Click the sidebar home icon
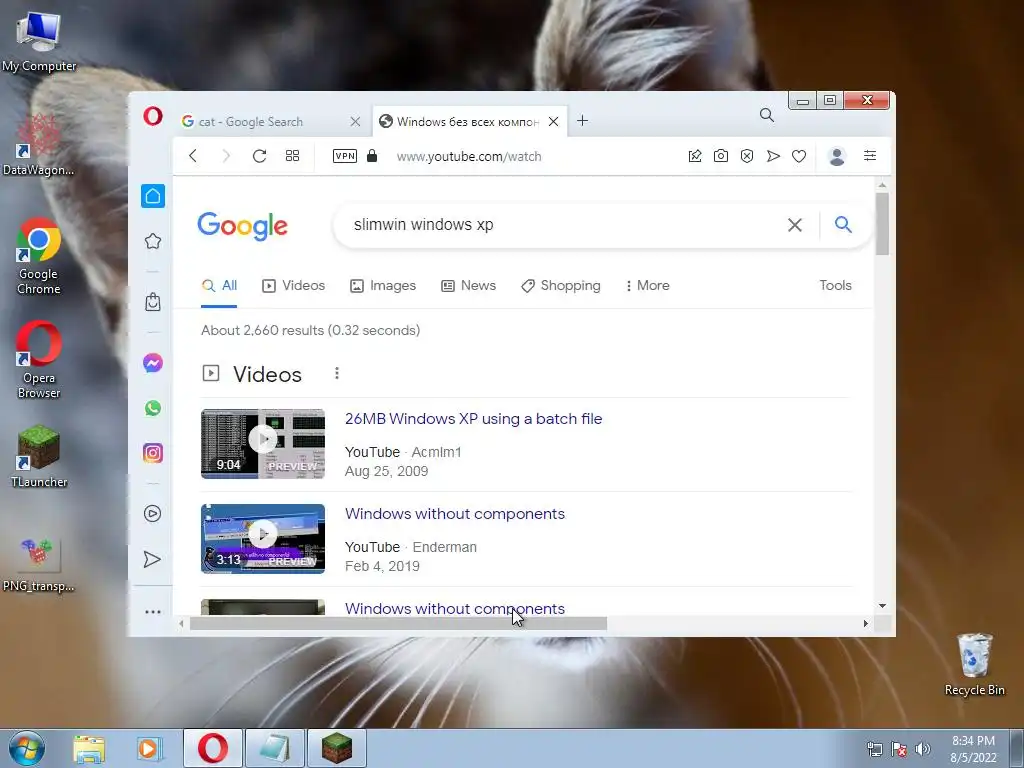Screen dimensions: 1024x768 tap(153, 196)
